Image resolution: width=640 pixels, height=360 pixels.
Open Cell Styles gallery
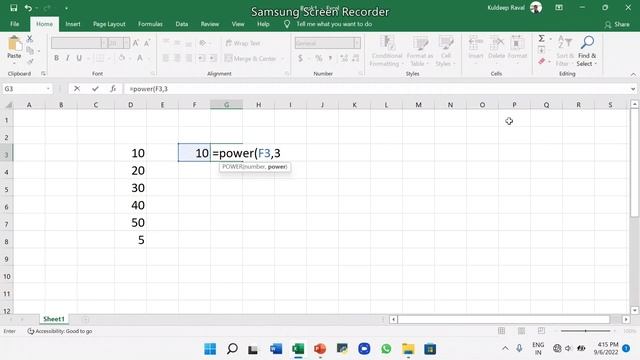pos(445,51)
